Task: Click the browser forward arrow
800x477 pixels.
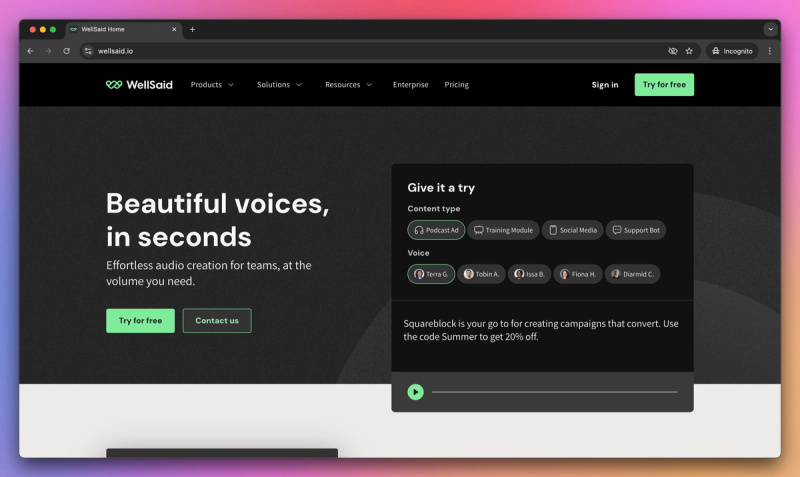Action: tap(48, 51)
